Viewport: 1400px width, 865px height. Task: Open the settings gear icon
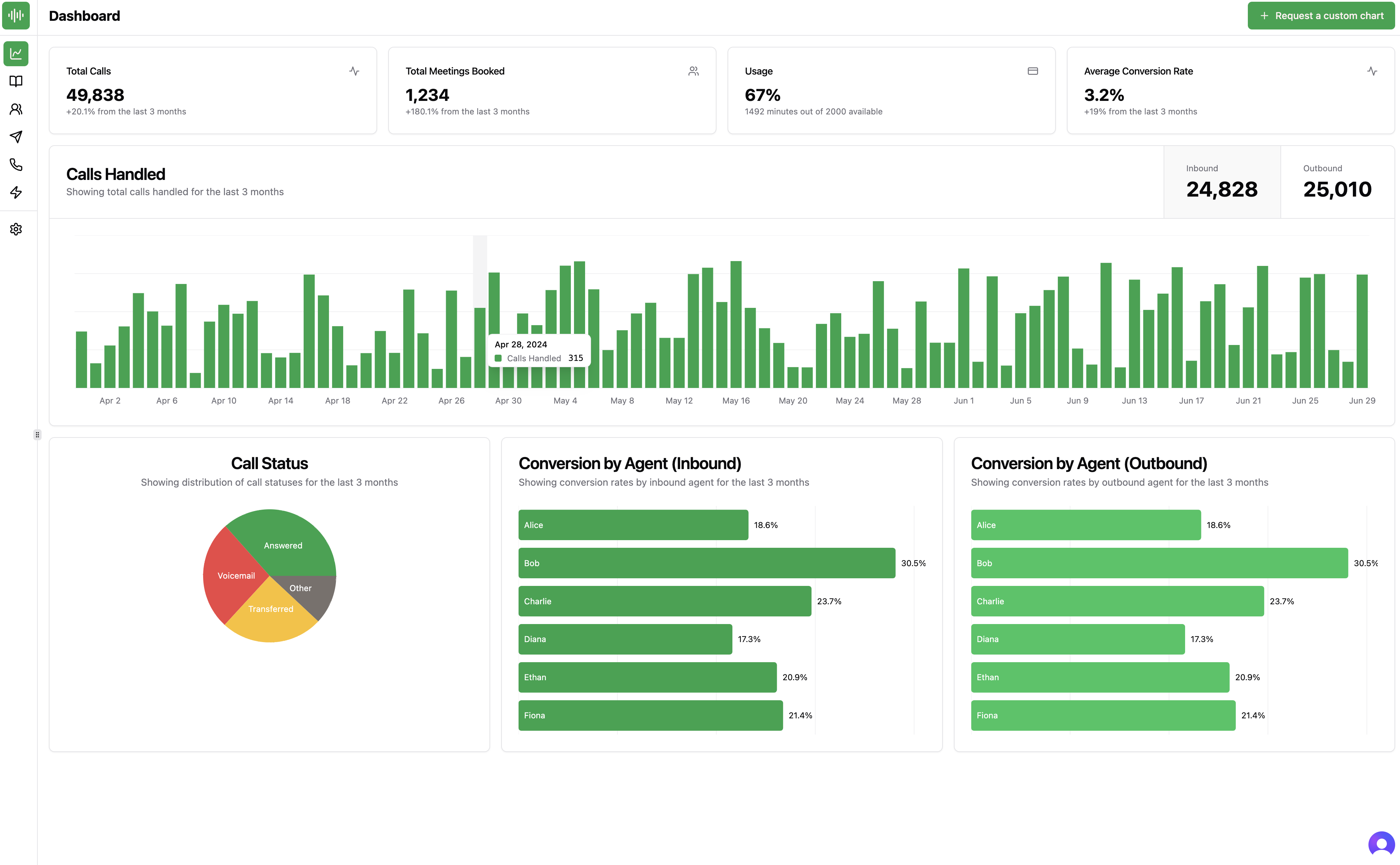tap(16, 230)
